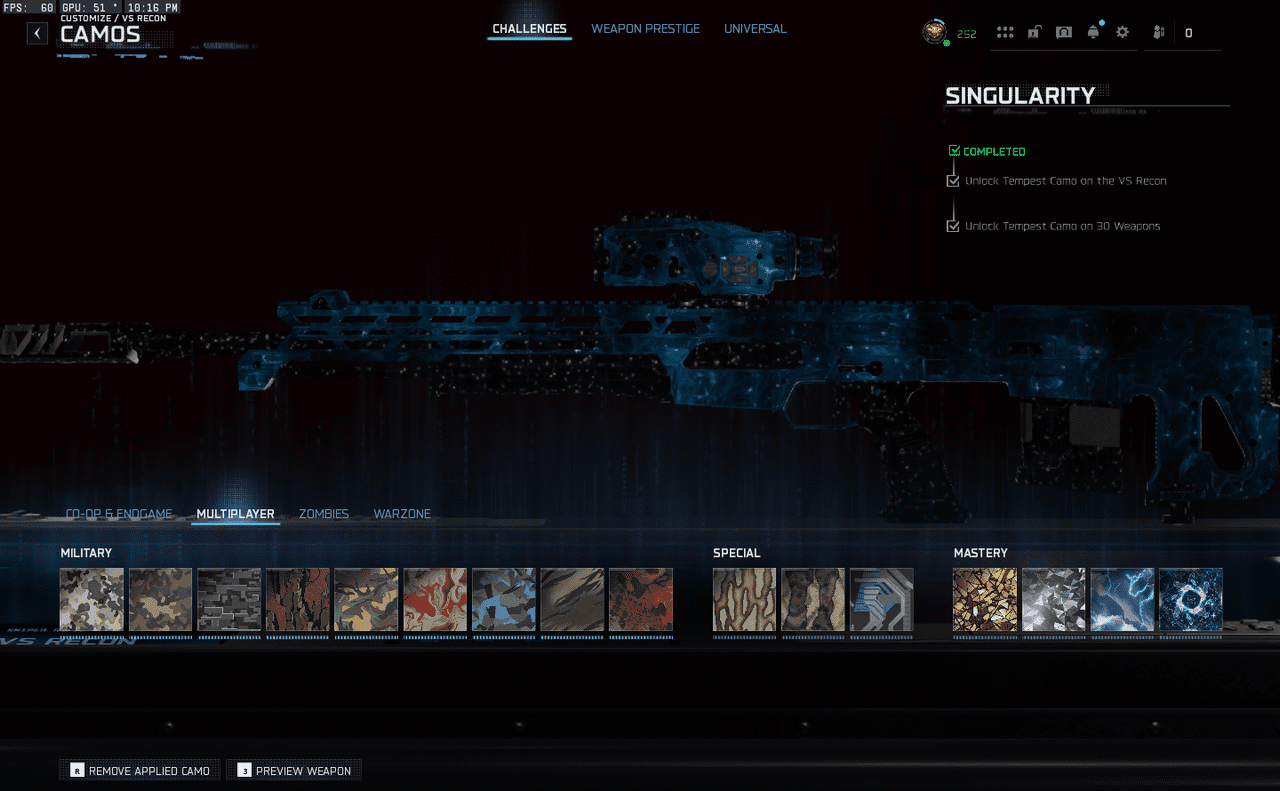Select the Co-op & Endgame category

(x=119, y=514)
